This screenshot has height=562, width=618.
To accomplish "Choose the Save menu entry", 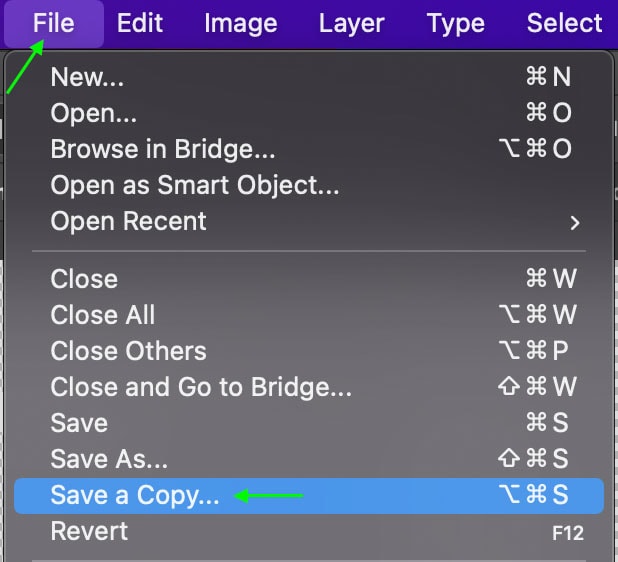I will [79, 423].
